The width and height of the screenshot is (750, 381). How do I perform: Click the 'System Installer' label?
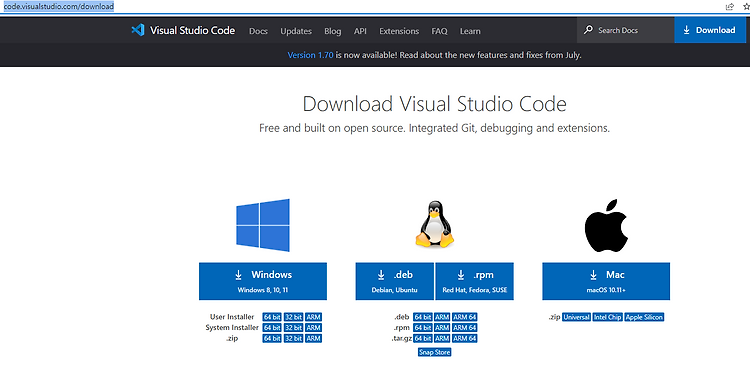232,327
